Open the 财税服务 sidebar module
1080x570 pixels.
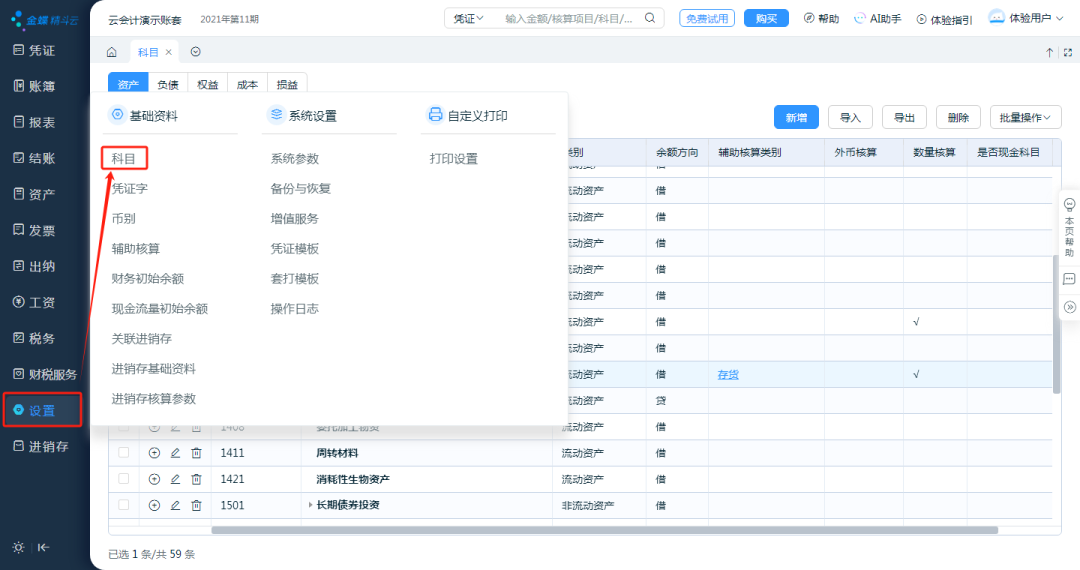(45, 374)
